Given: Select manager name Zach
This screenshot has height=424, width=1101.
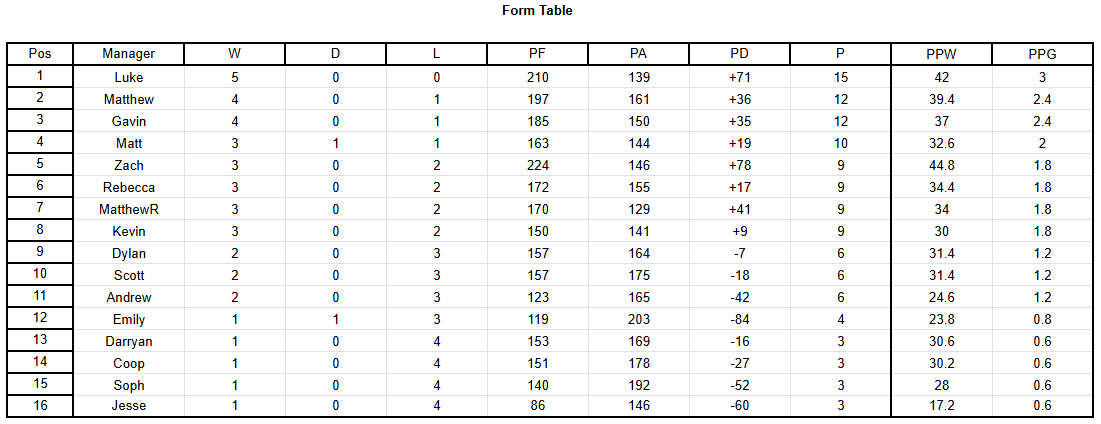Looking at the screenshot, I should (x=128, y=165).
